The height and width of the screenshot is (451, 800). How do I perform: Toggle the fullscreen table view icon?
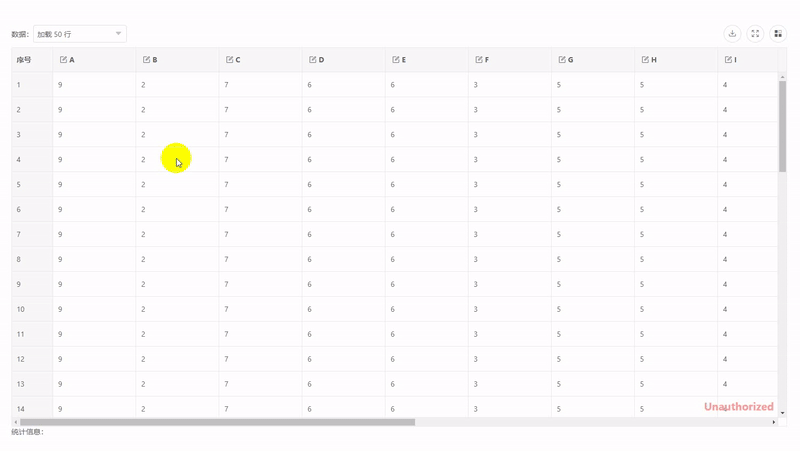point(755,34)
